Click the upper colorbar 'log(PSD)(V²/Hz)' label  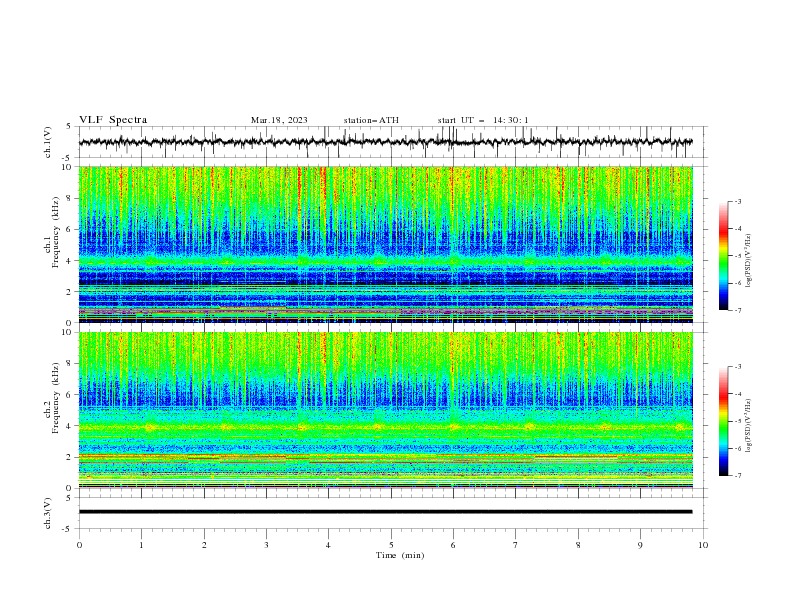749,261
